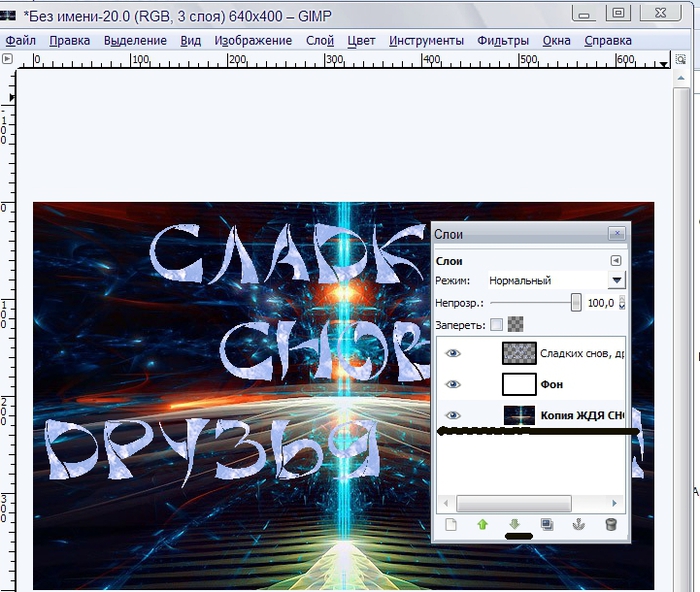The height and width of the screenshot is (592, 700).
Task: Open the Файл menu
Action: [x=21, y=41]
